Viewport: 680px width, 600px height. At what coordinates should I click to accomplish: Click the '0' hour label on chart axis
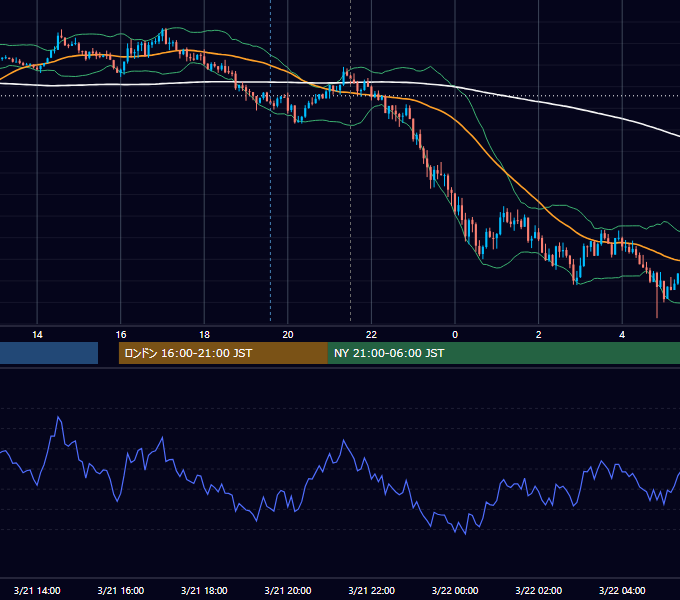pos(455,335)
